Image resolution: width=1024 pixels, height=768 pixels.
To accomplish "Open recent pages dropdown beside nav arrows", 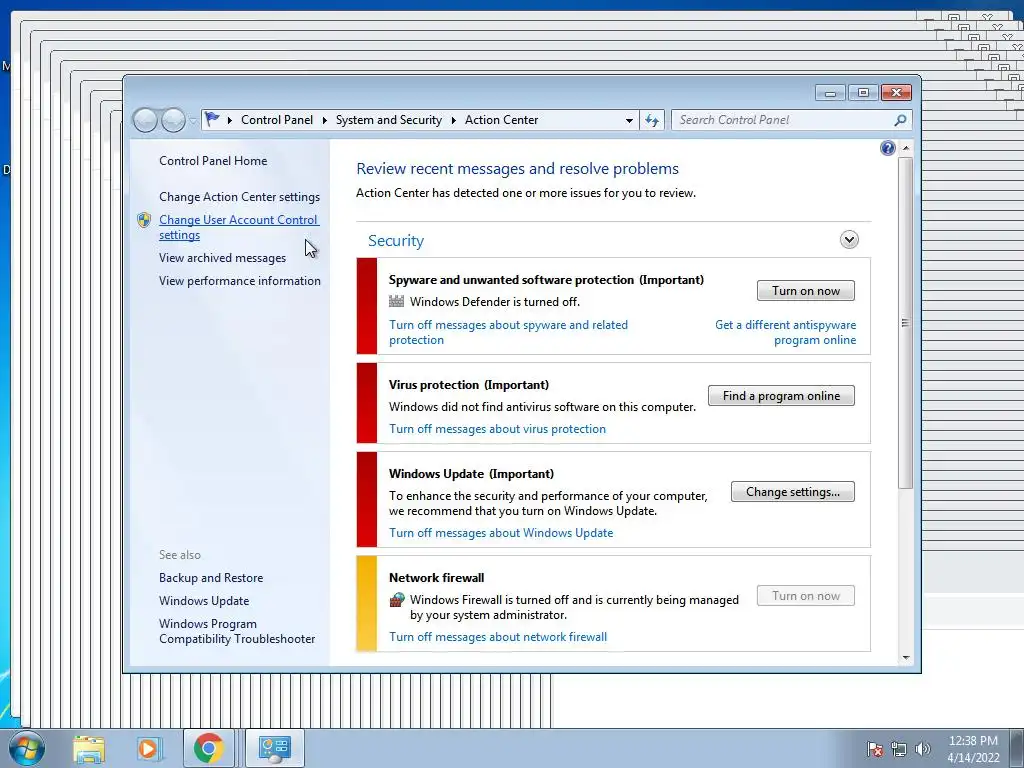I will point(193,120).
